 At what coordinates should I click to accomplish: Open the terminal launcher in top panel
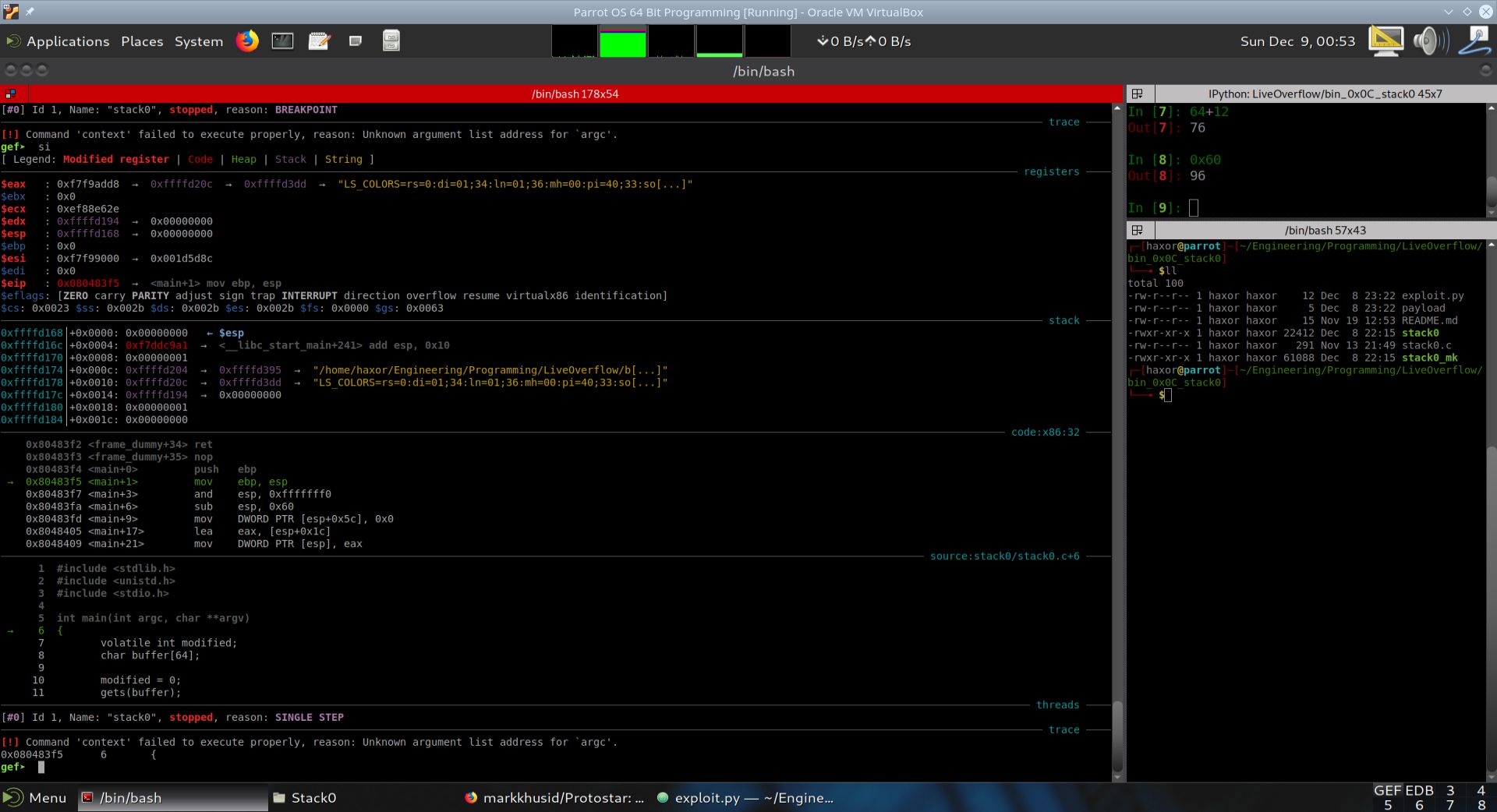tap(282, 41)
